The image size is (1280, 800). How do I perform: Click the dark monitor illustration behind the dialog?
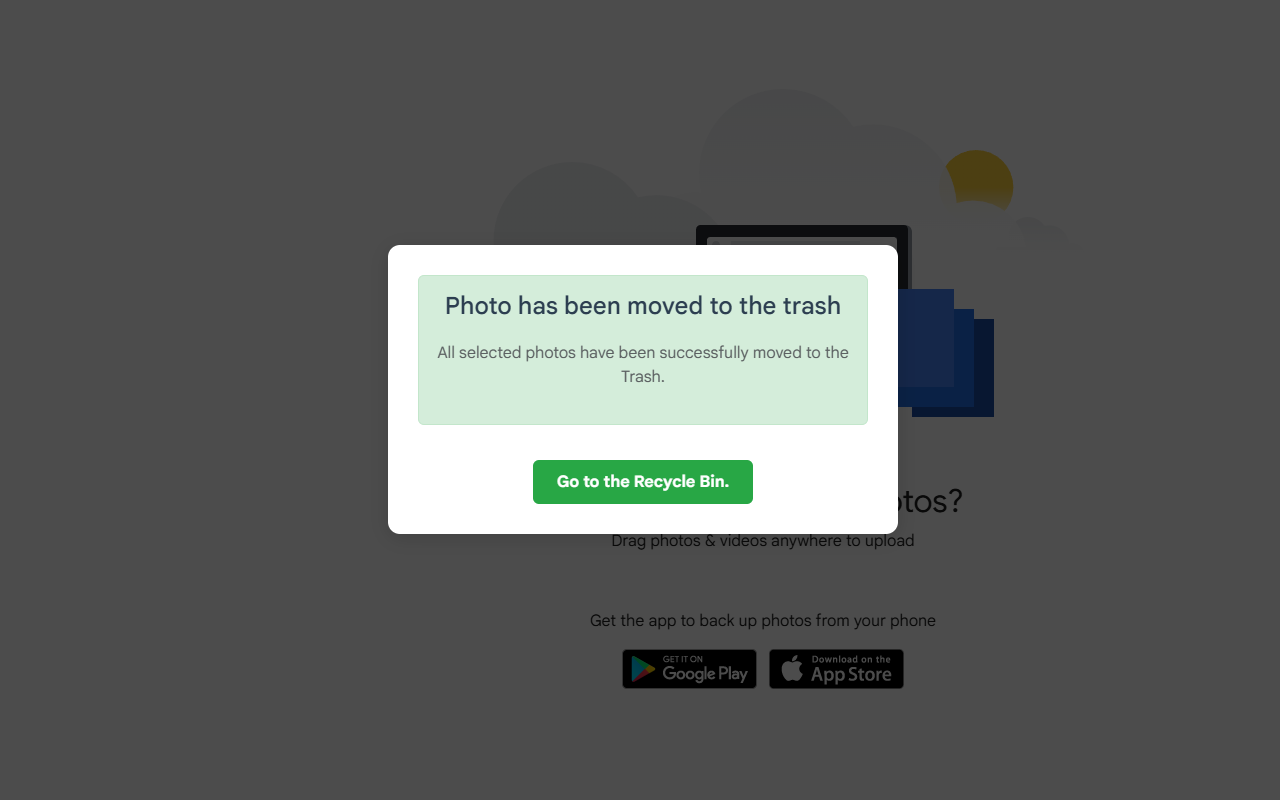coord(803,235)
